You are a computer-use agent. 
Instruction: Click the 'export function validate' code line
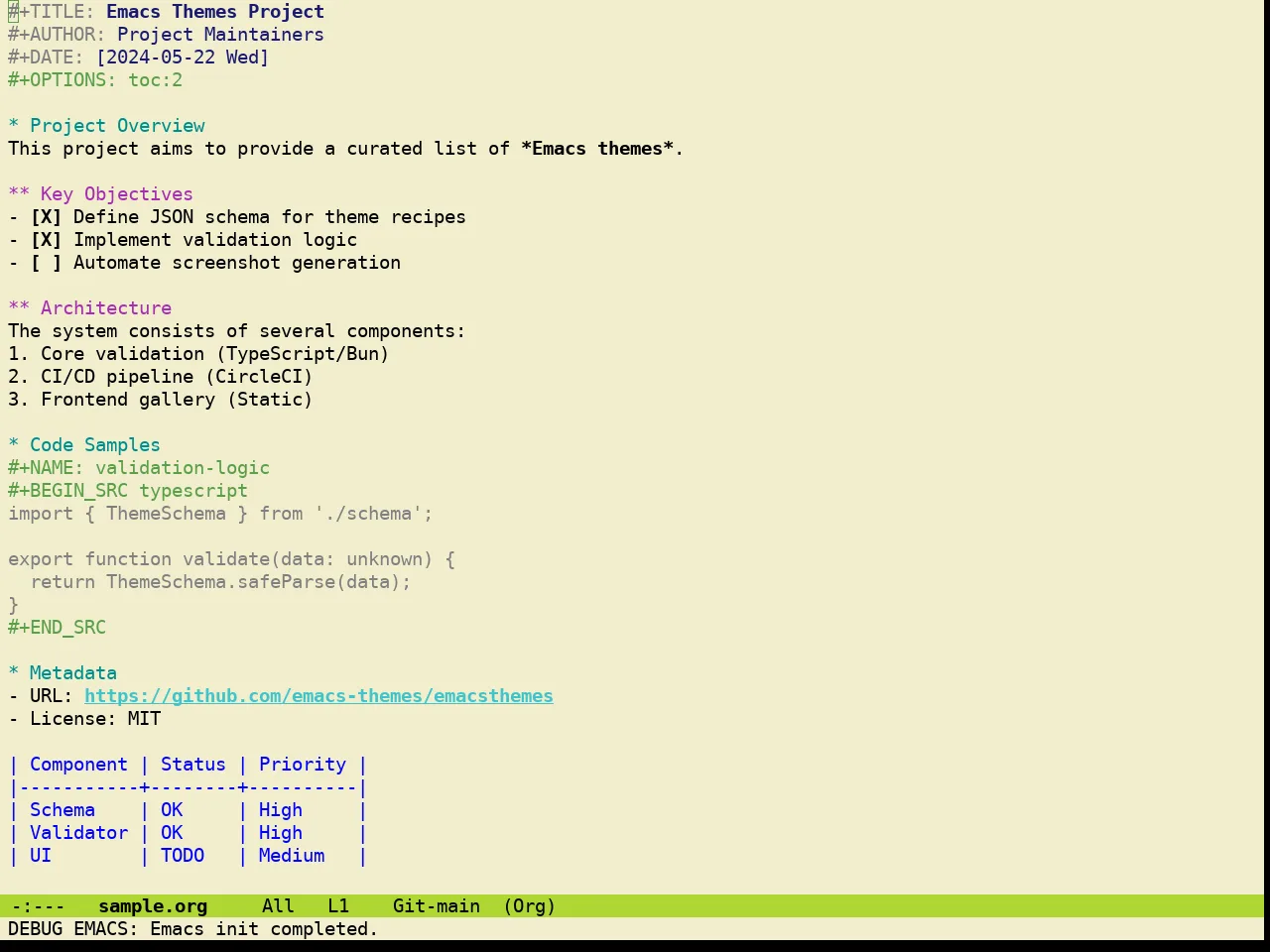point(232,559)
